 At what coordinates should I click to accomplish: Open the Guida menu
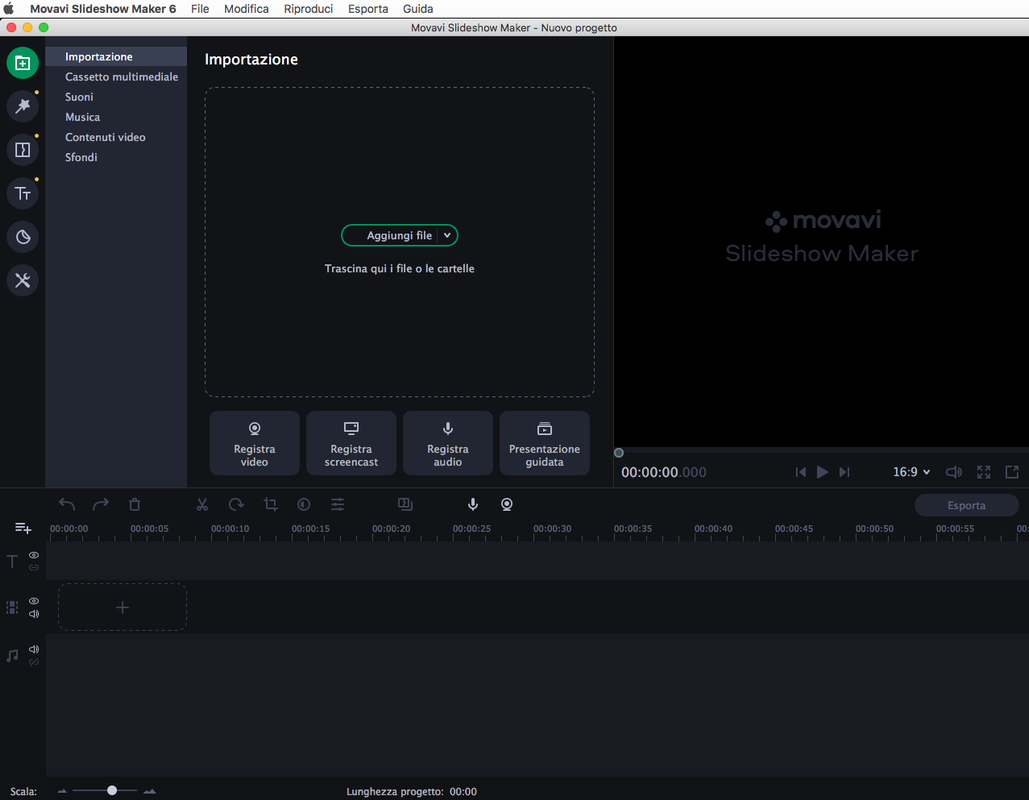pyautogui.click(x=418, y=9)
